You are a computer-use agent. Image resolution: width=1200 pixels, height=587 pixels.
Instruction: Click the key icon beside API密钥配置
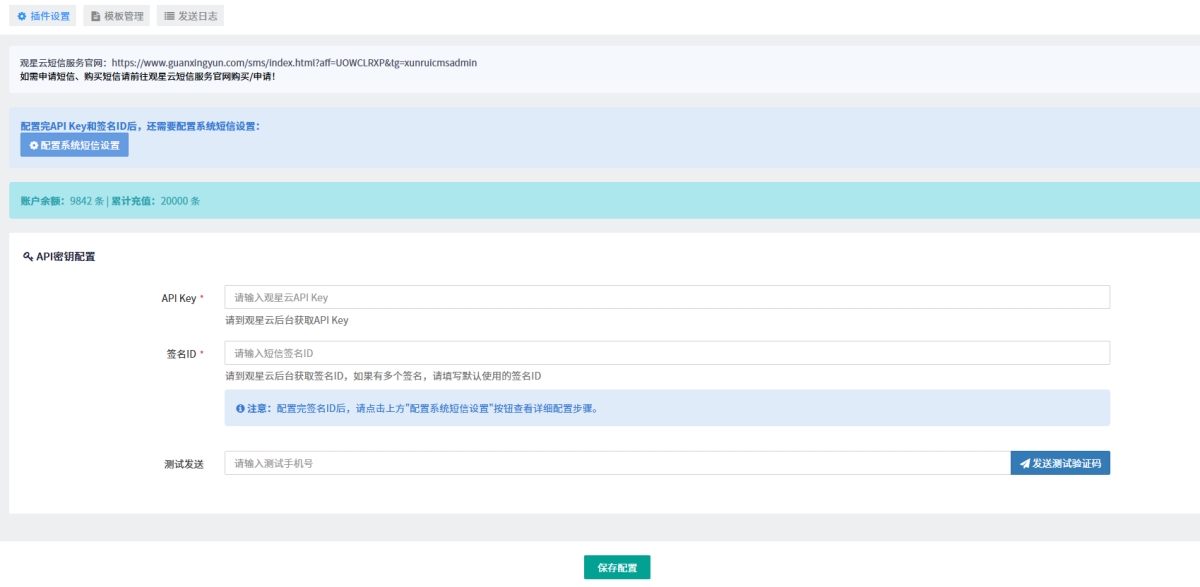(27, 257)
